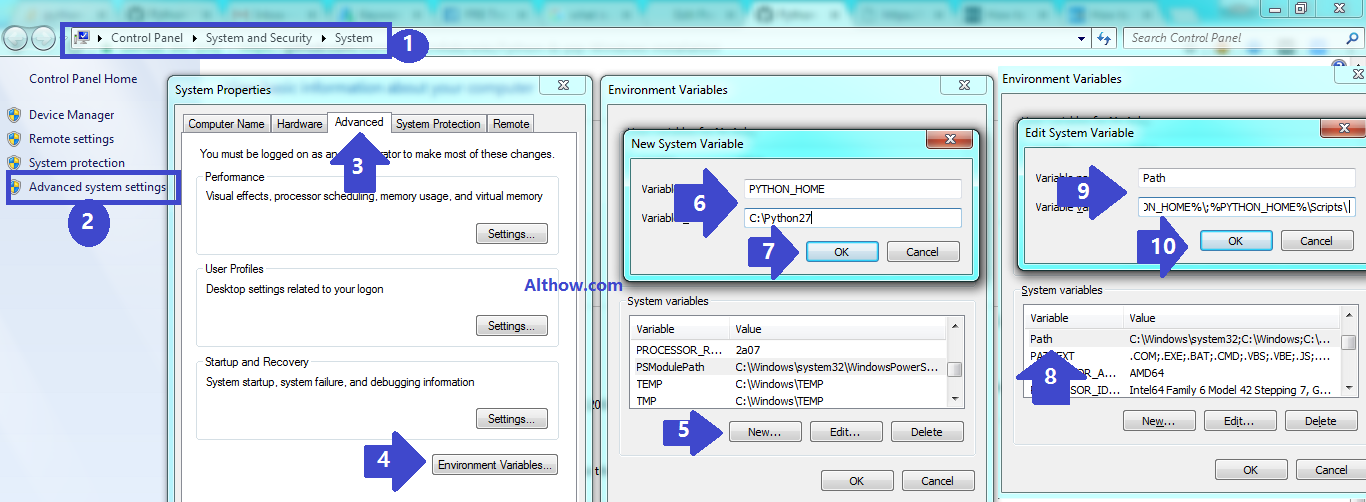Click System and Security in the breadcrumb
Viewport: 1366px width, 502px height.
click(259, 38)
